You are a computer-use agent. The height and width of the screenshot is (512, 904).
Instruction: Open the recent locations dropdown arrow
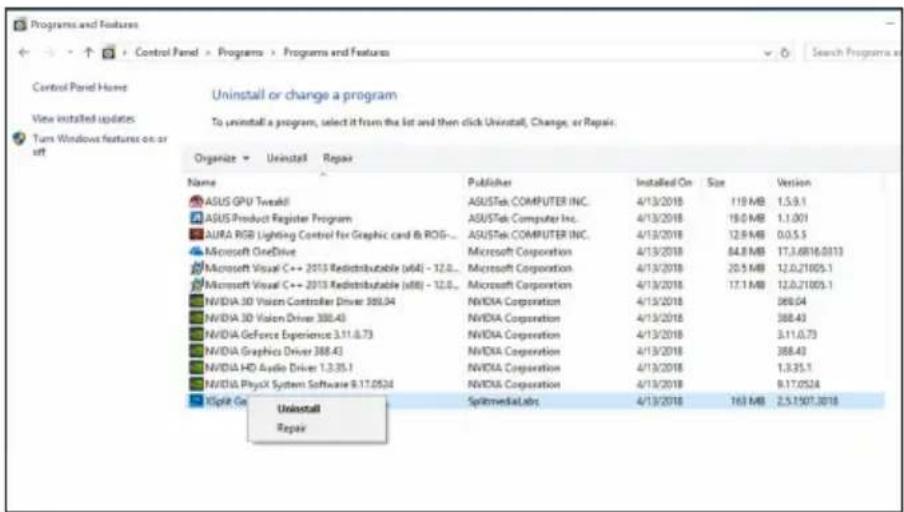(70, 52)
